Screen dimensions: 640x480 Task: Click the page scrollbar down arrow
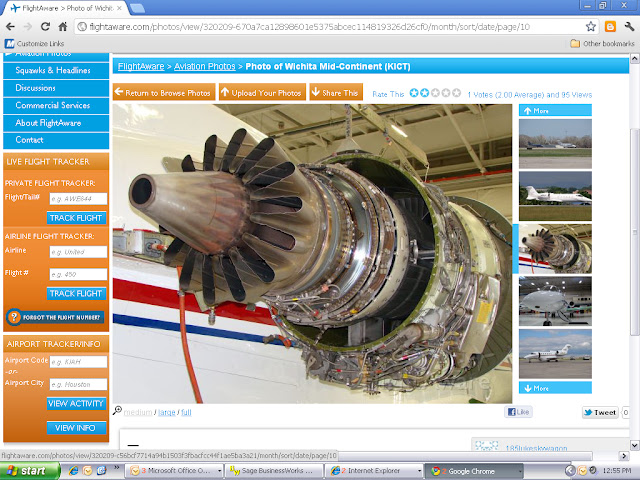tap(634, 445)
